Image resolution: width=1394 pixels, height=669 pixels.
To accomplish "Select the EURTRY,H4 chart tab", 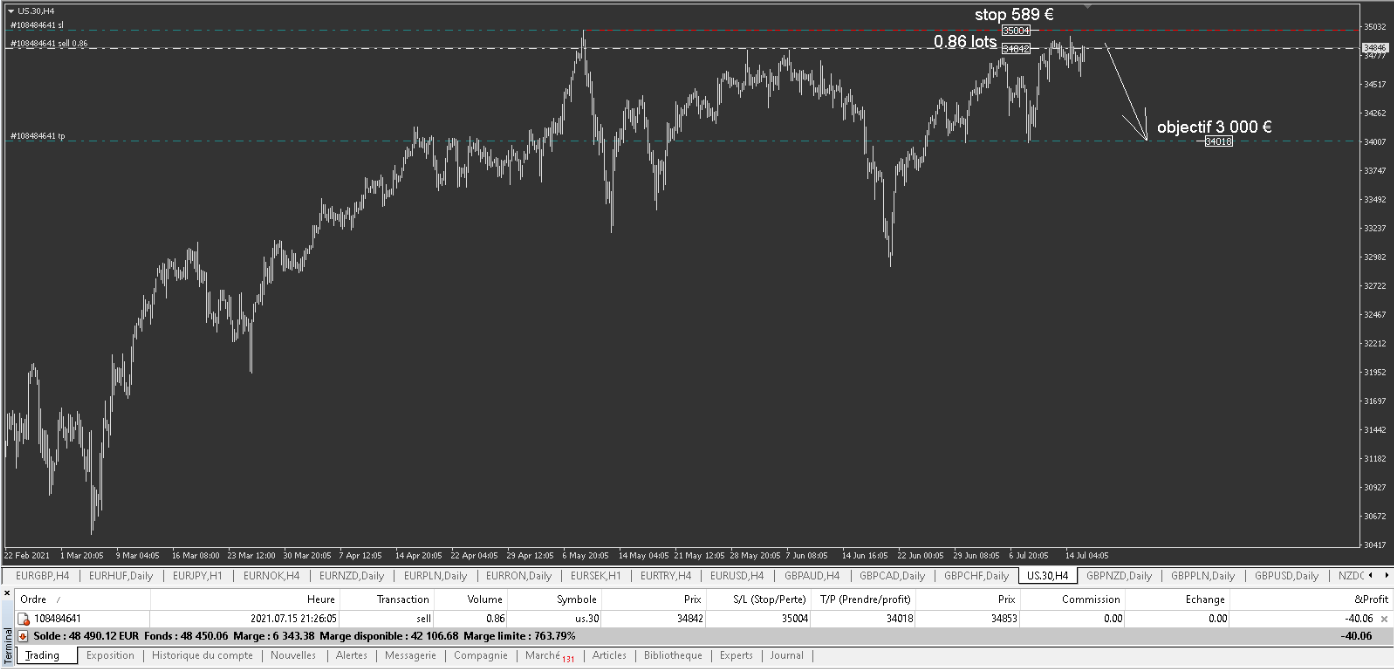I will (x=666, y=576).
